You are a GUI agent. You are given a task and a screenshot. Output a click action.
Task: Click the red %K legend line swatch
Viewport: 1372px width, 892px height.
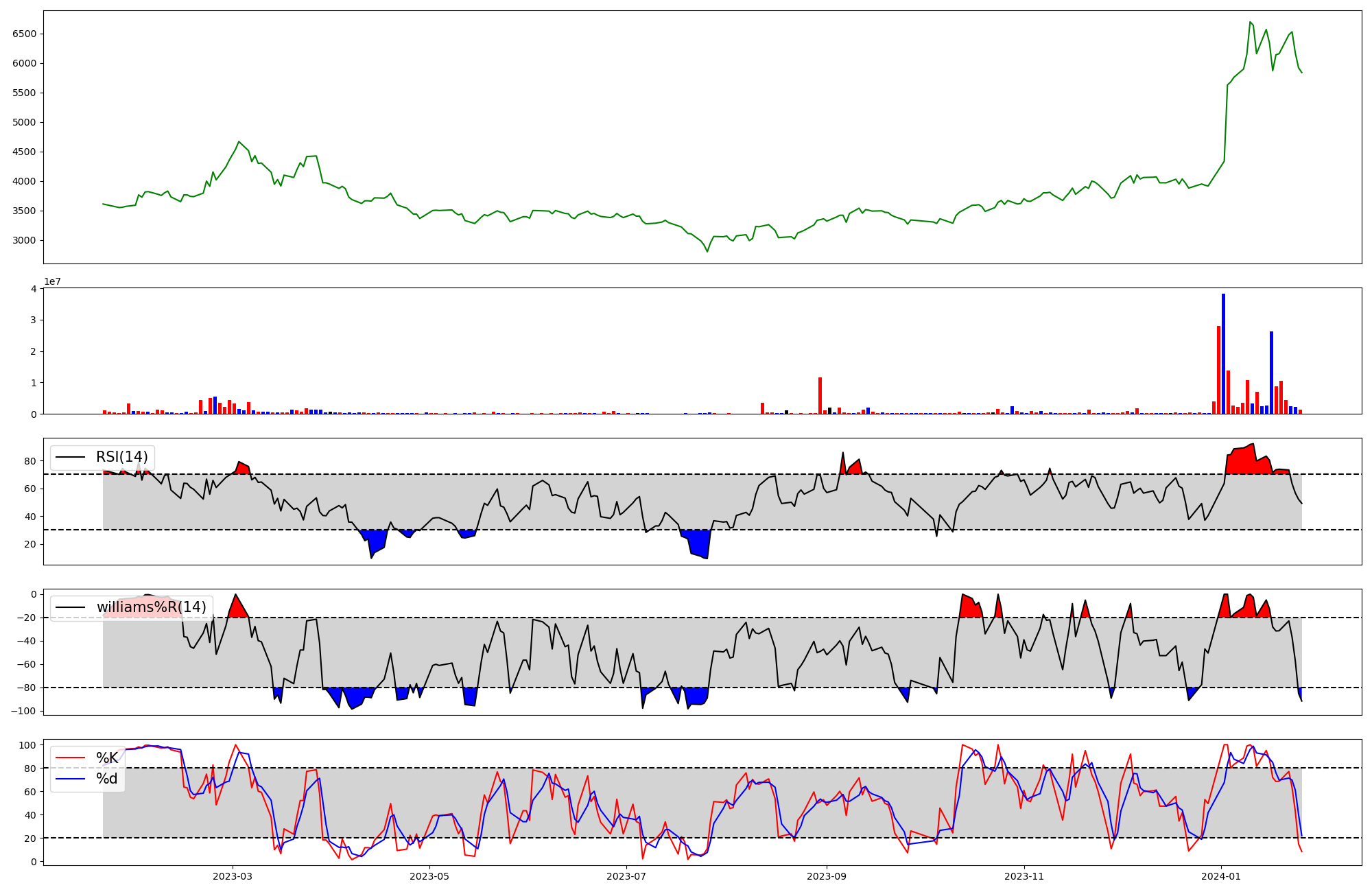71,758
